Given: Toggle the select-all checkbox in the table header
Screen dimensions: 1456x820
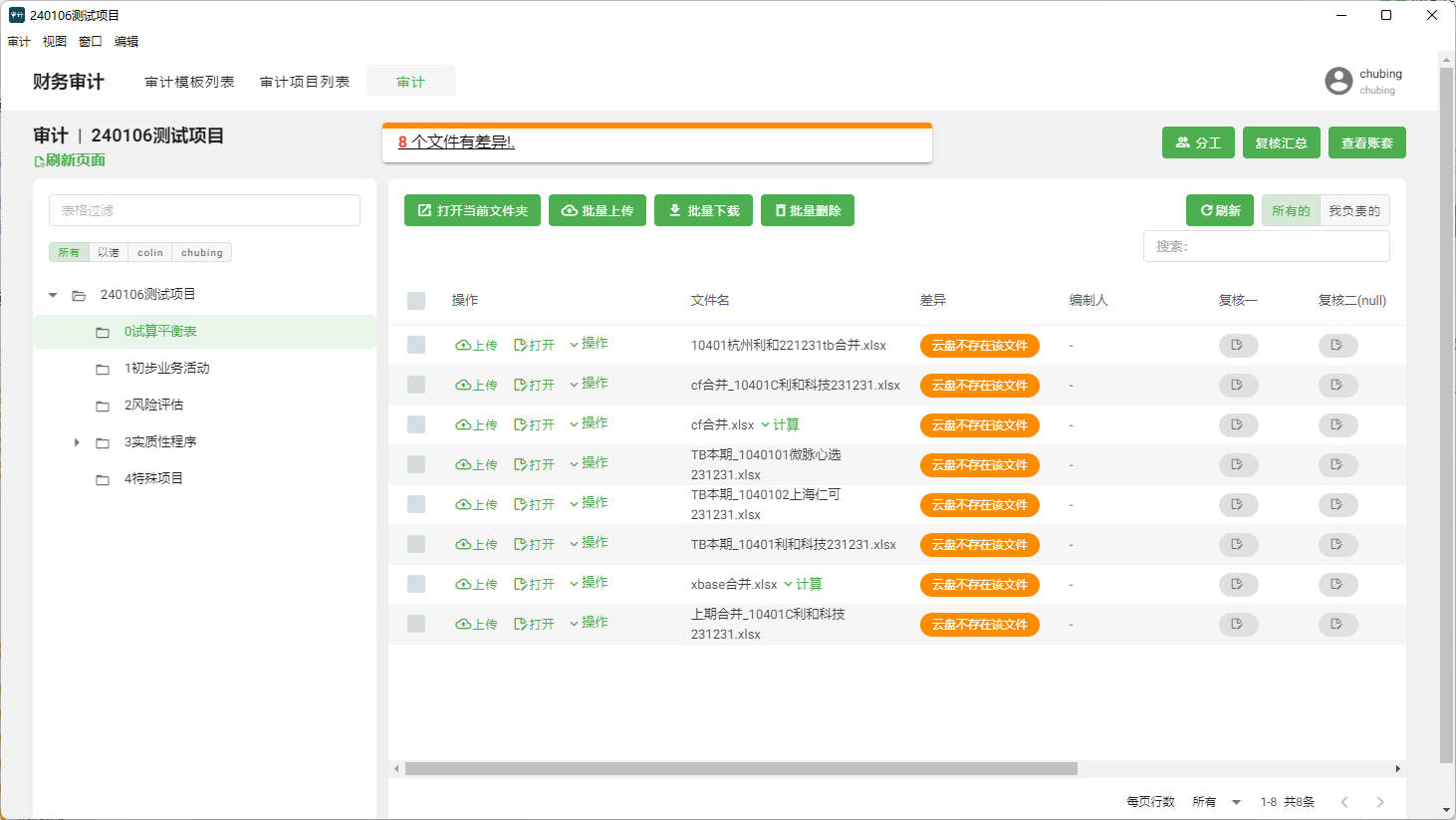Looking at the screenshot, I should 415,299.
